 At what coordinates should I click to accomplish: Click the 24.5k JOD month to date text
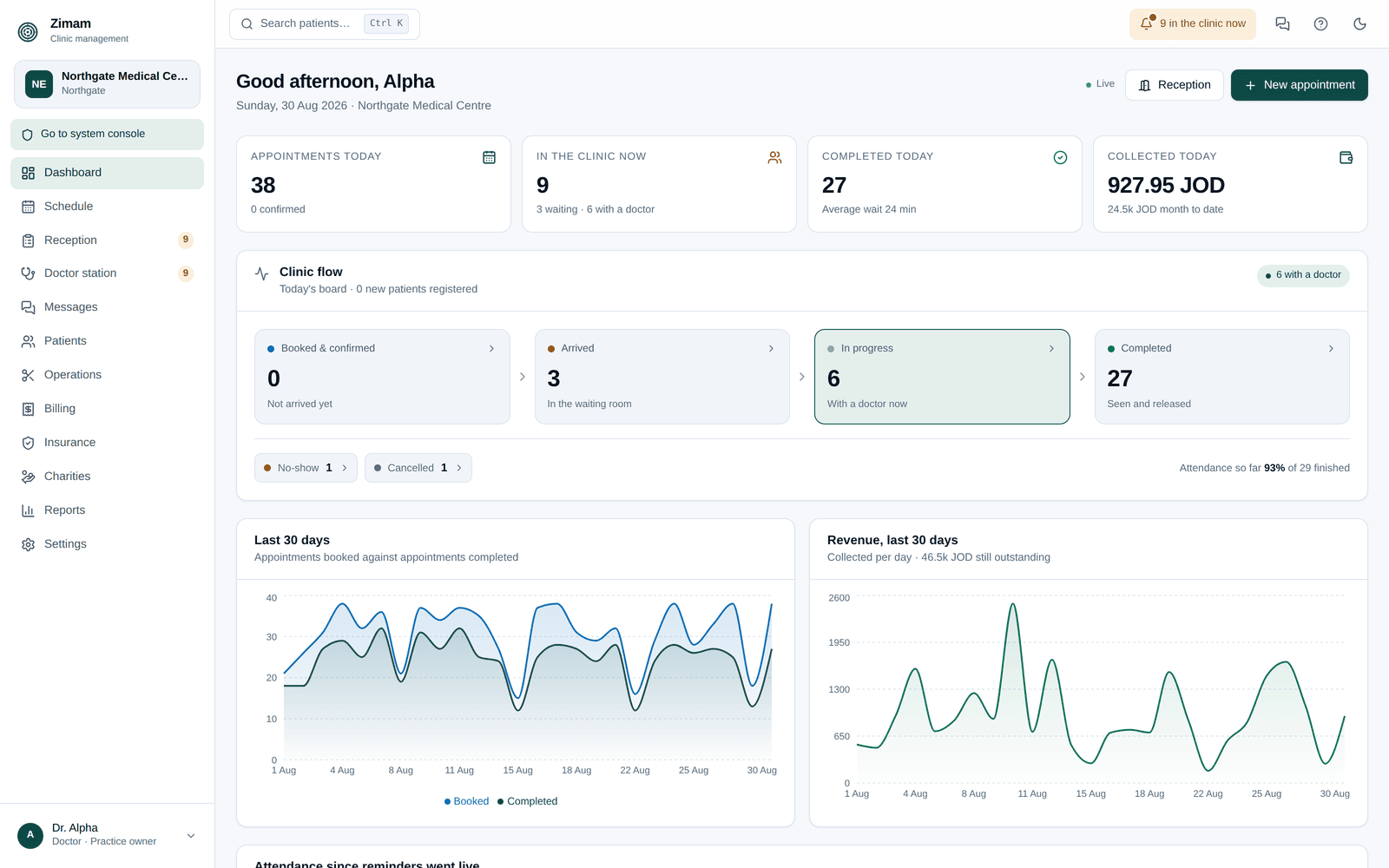pos(1165,209)
